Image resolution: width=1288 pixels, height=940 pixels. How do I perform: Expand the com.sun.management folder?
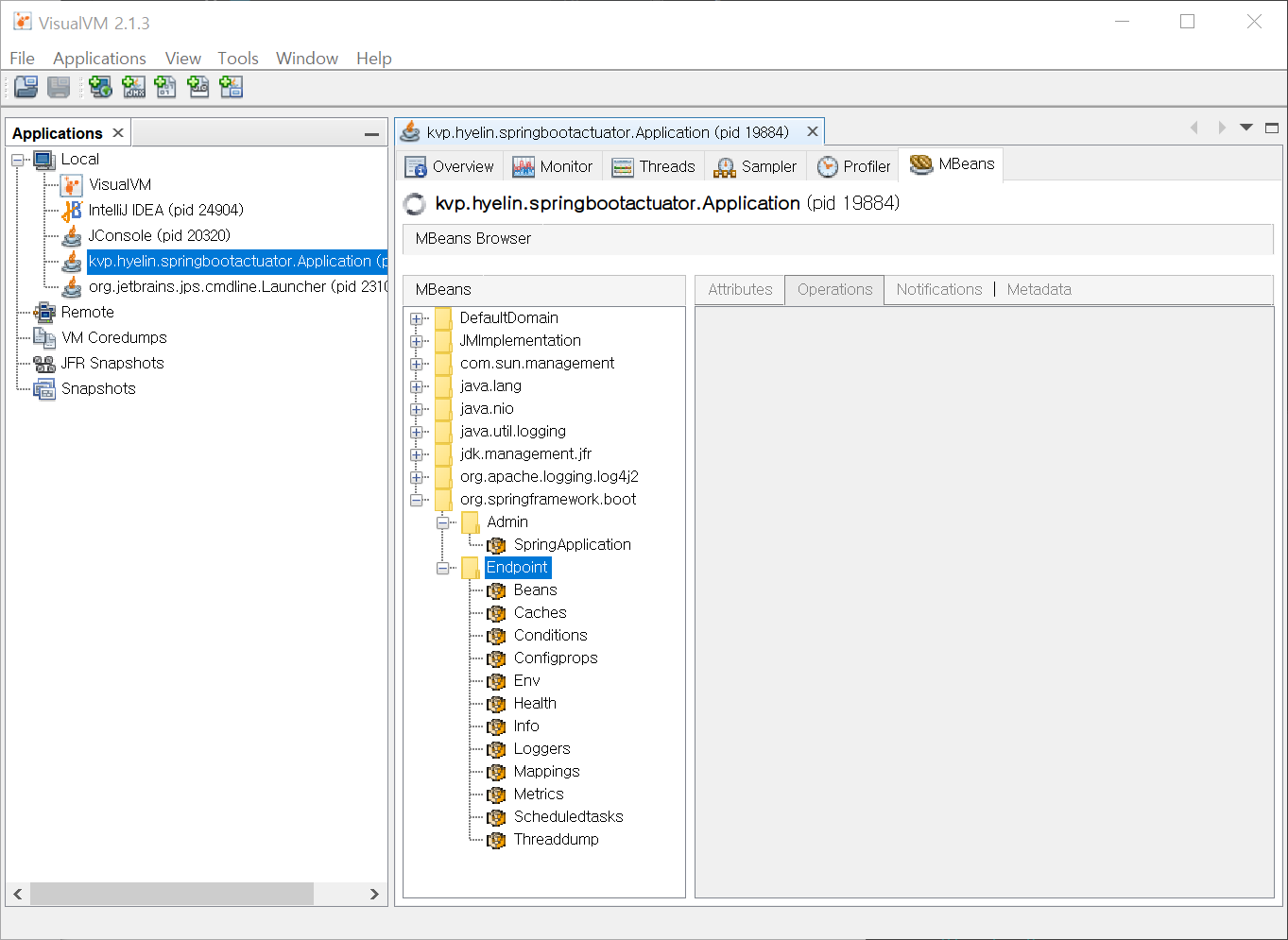click(416, 364)
